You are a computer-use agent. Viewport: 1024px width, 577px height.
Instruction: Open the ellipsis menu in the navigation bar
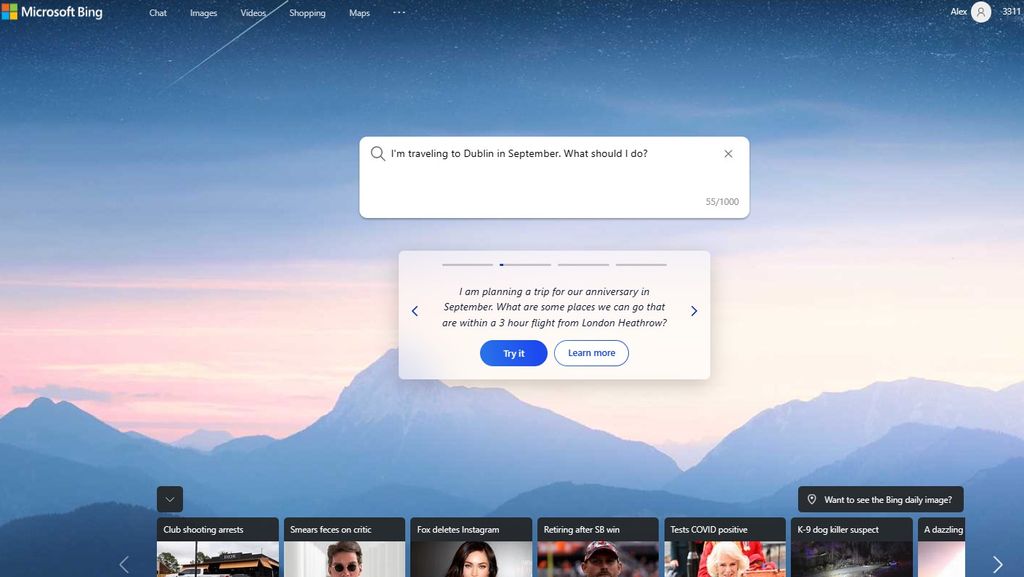coord(399,12)
